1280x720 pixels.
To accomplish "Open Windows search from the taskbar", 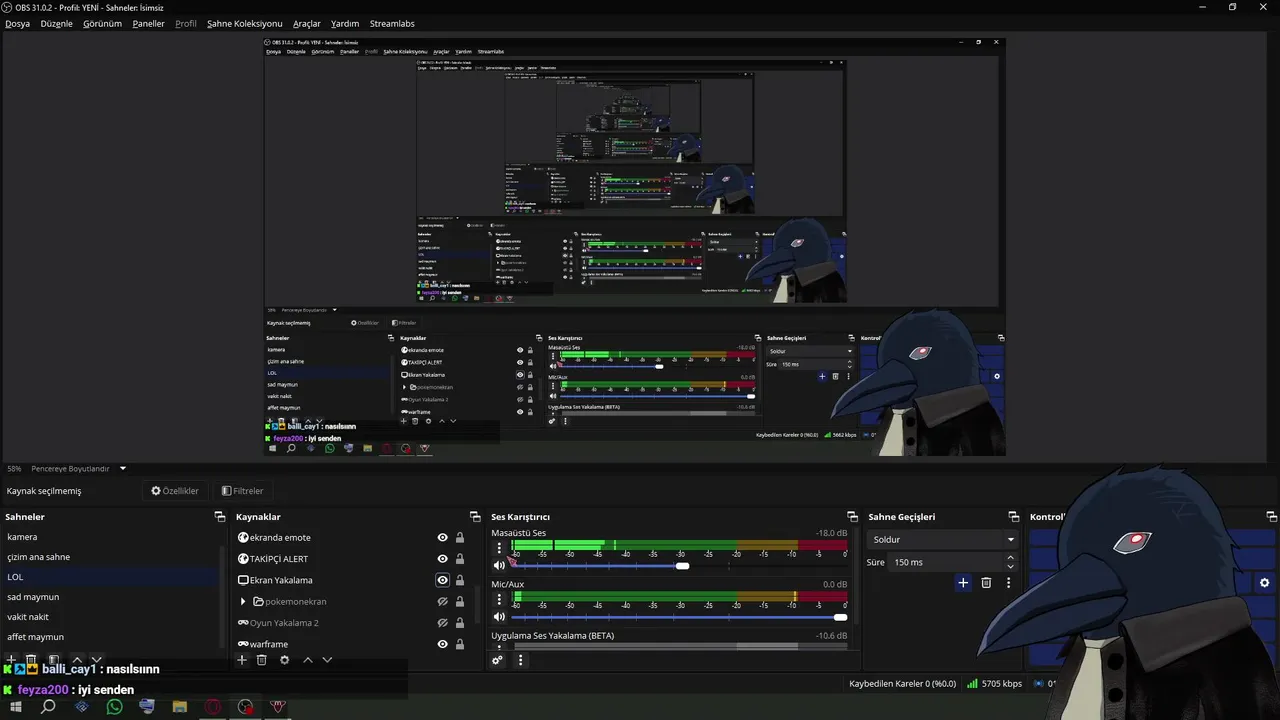I will coord(48,707).
